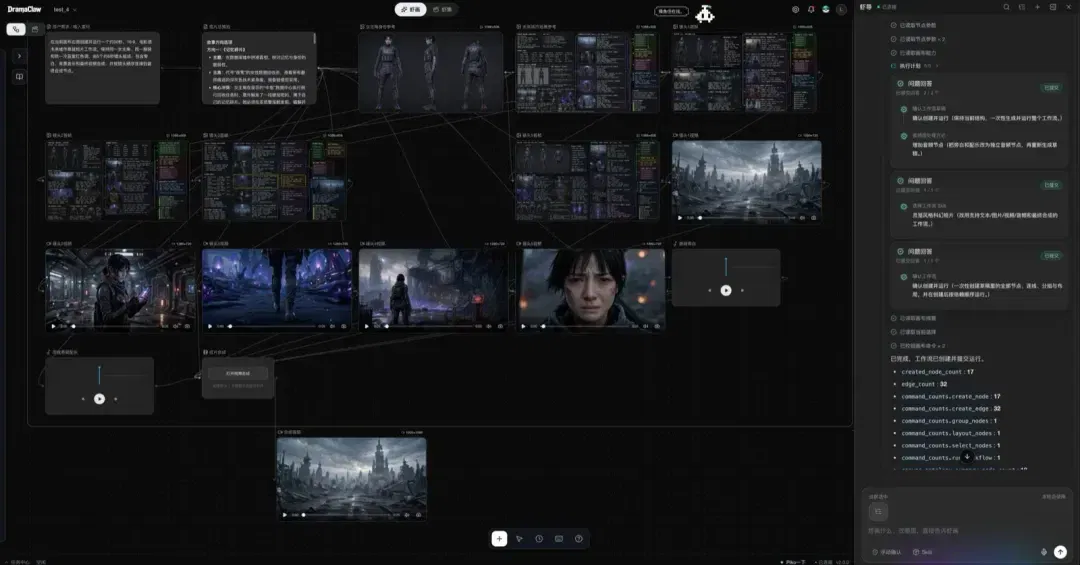Select the pointer tool in bottom toolbar
This screenshot has width=1080, height=565.
(x=519, y=539)
